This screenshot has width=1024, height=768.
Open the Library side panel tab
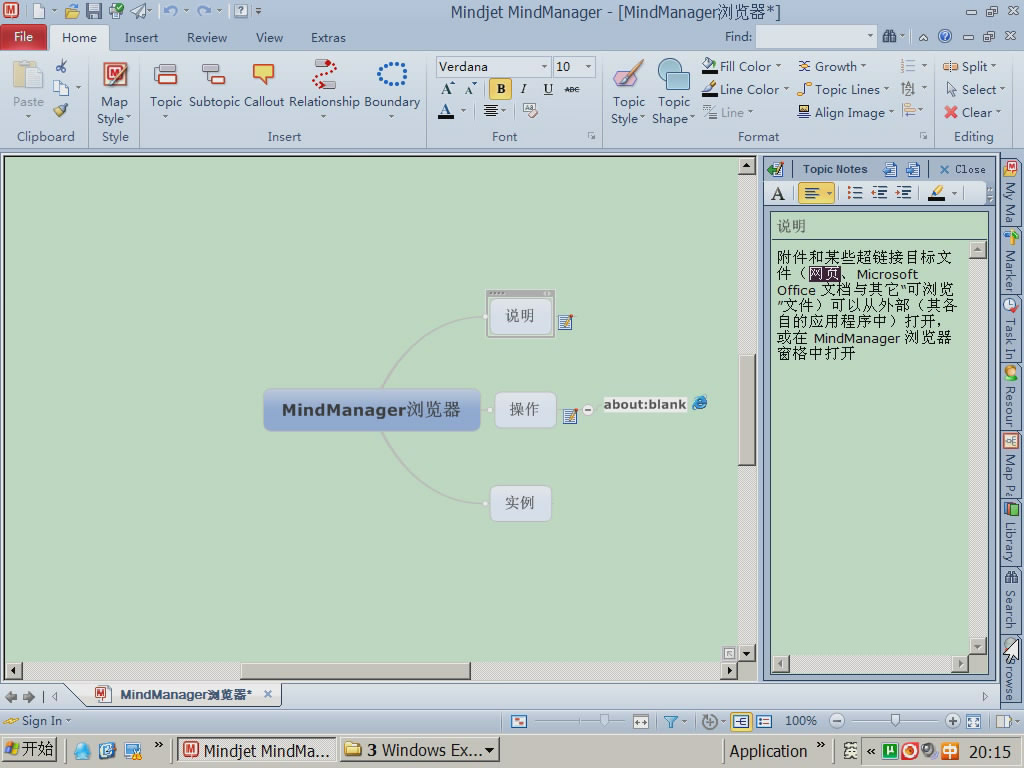coord(1010,532)
